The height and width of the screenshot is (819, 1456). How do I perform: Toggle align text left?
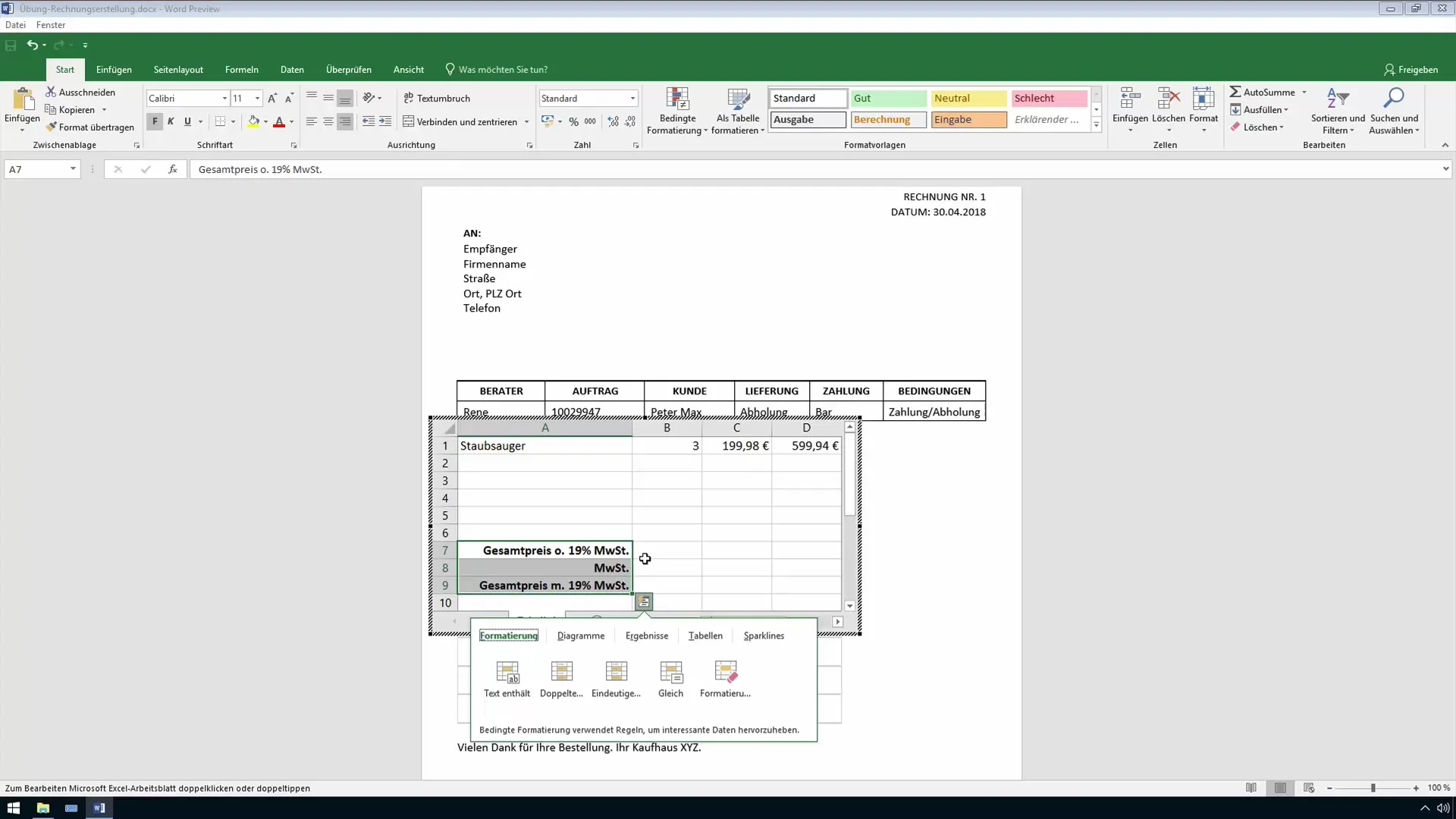pyautogui.click(x=312, y=121)
